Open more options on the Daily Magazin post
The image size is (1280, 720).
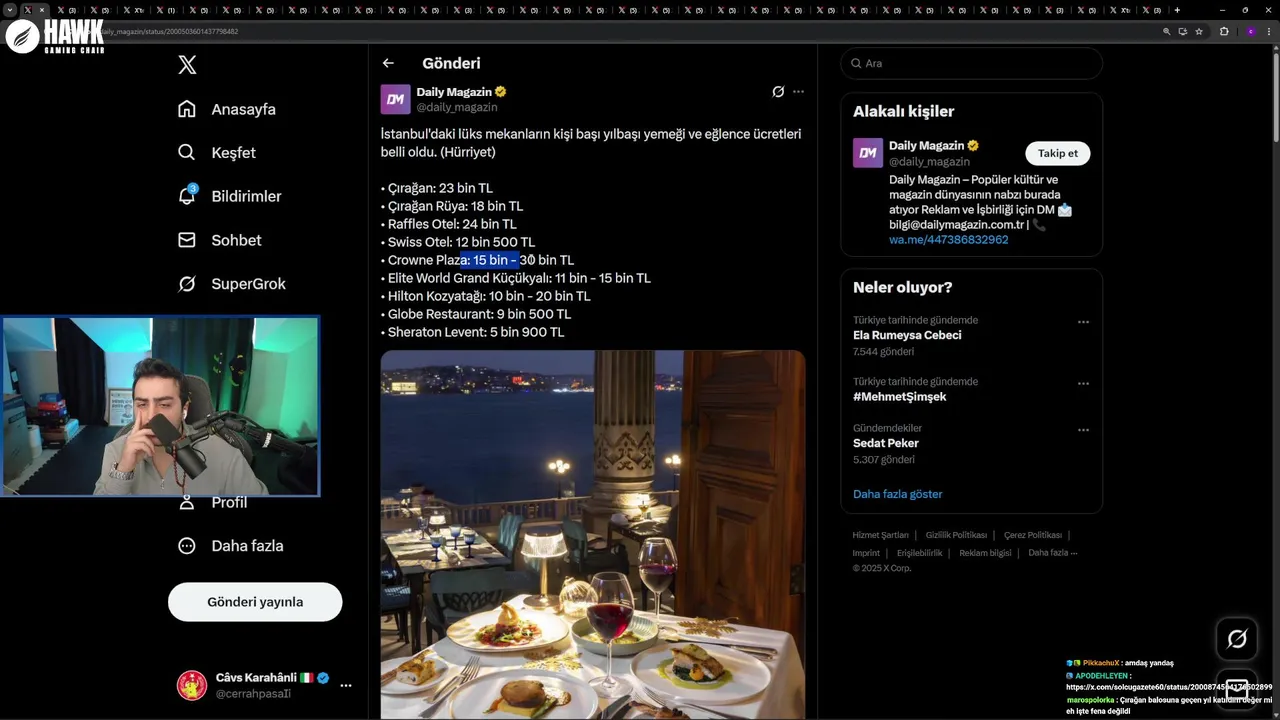[798, 91]
